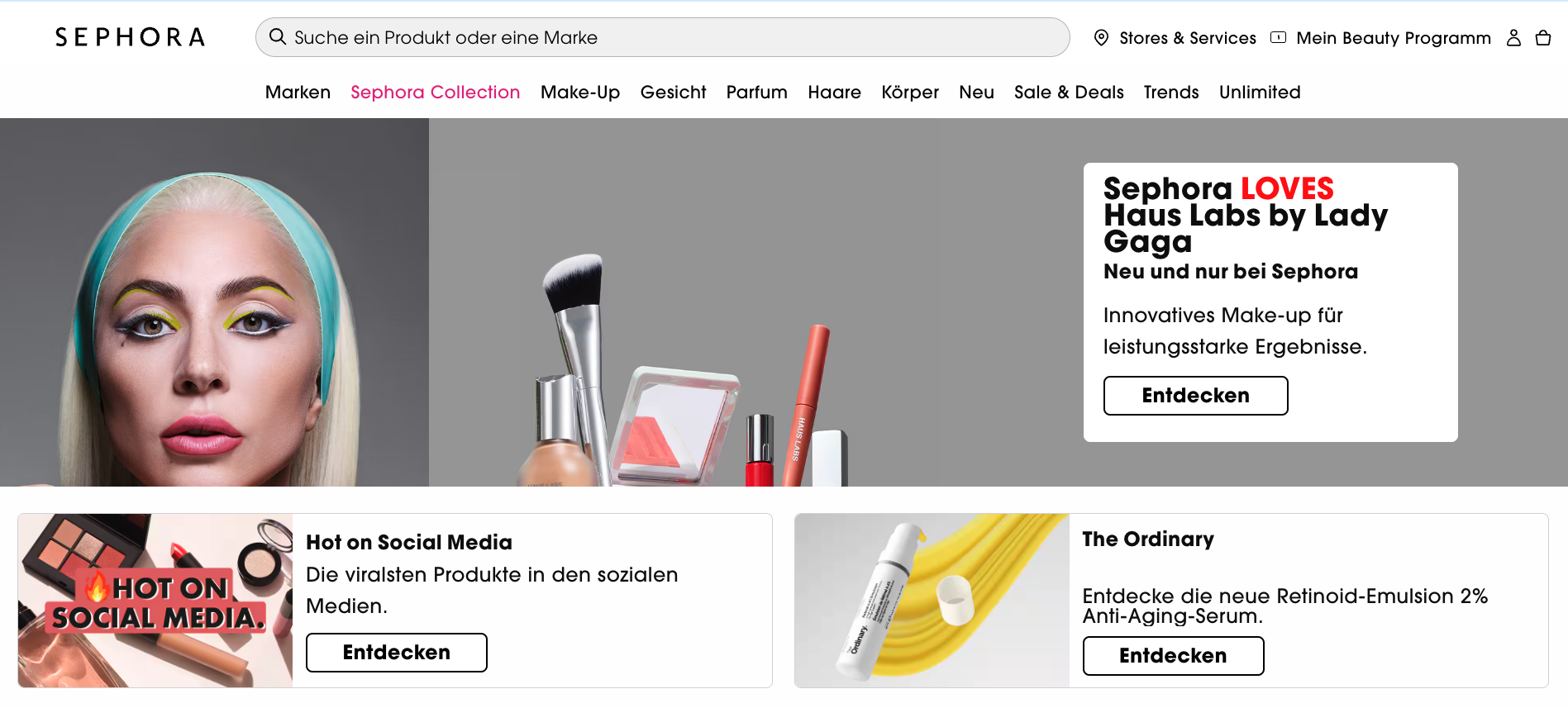The height and width of the screenshot is (708, 1568).
Task: Click Entdecken for The Ordinary serum
Action: click(1173, 655)
